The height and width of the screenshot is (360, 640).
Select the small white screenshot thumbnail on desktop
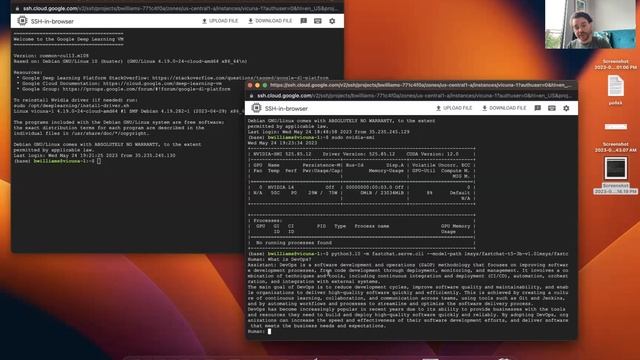[616, 127]
